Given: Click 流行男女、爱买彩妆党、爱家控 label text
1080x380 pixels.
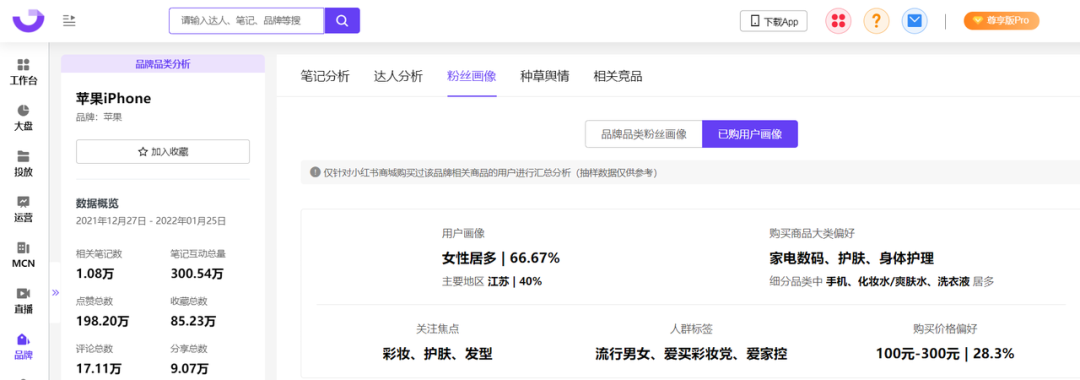Looking at the screenshot, I should [691, 354].
